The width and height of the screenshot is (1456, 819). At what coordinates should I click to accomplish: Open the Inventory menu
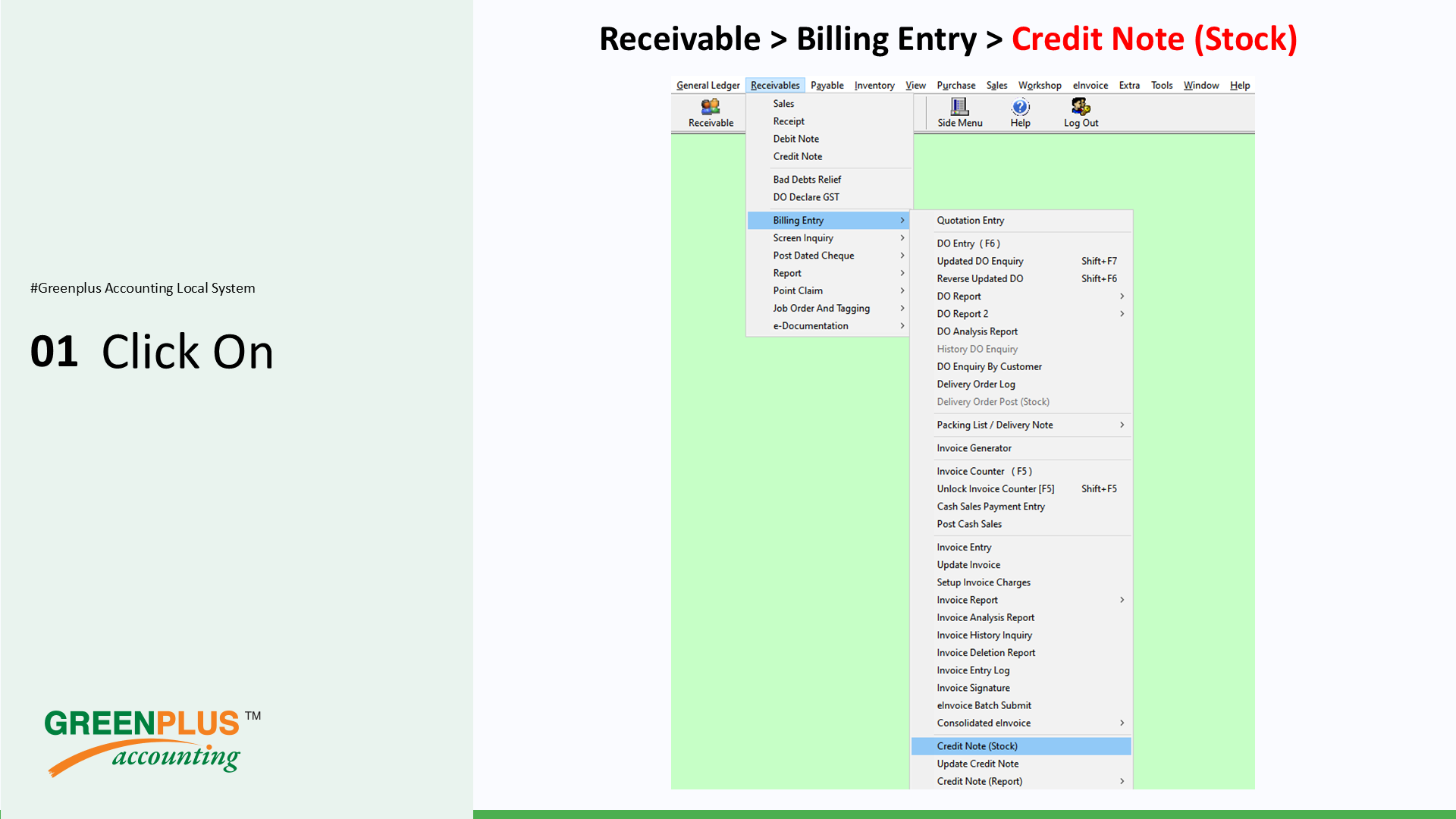[x=874, y=85]
